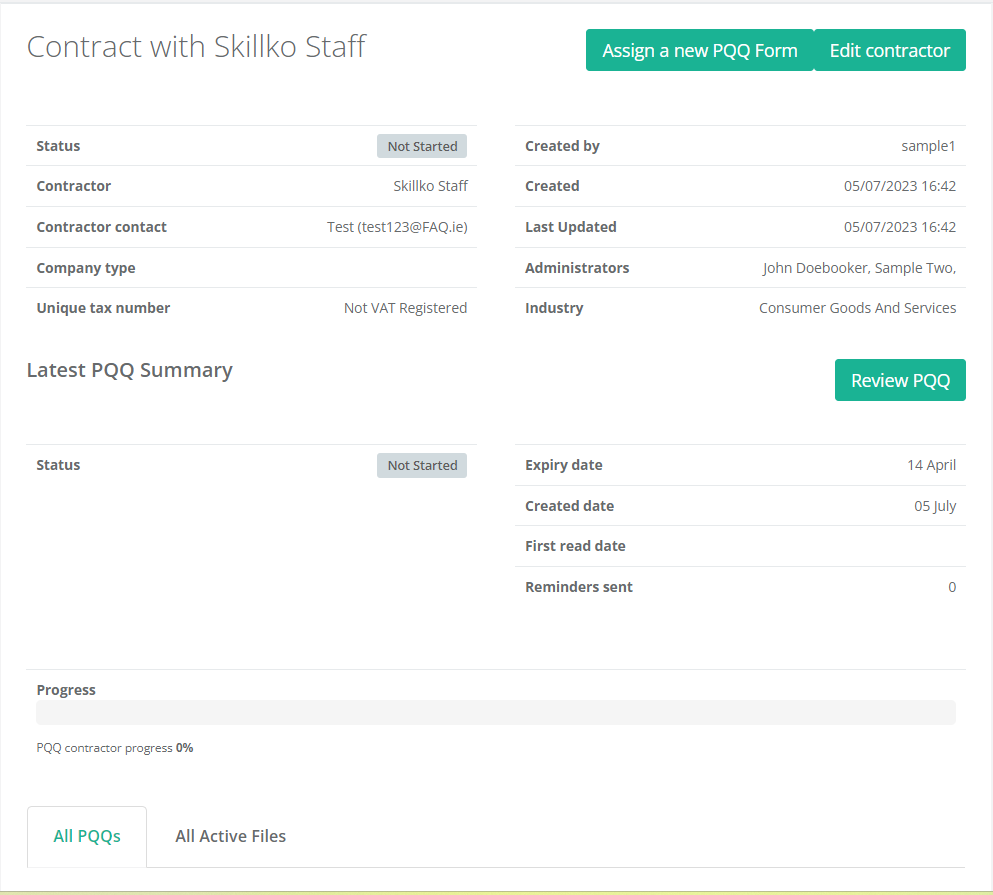
Task: Click the Contract with Skillko Staff heading
Action: click(x=196, y=46)
